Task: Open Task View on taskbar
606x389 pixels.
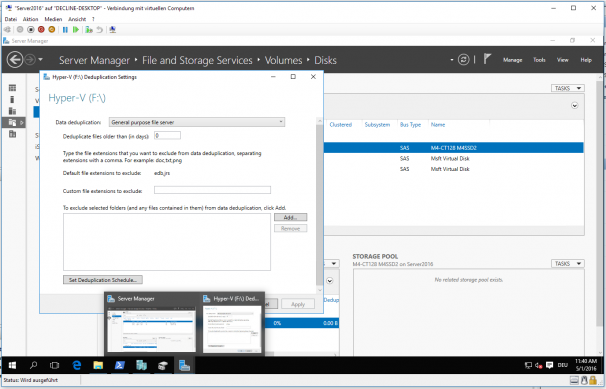Action: tap(54, 365)
